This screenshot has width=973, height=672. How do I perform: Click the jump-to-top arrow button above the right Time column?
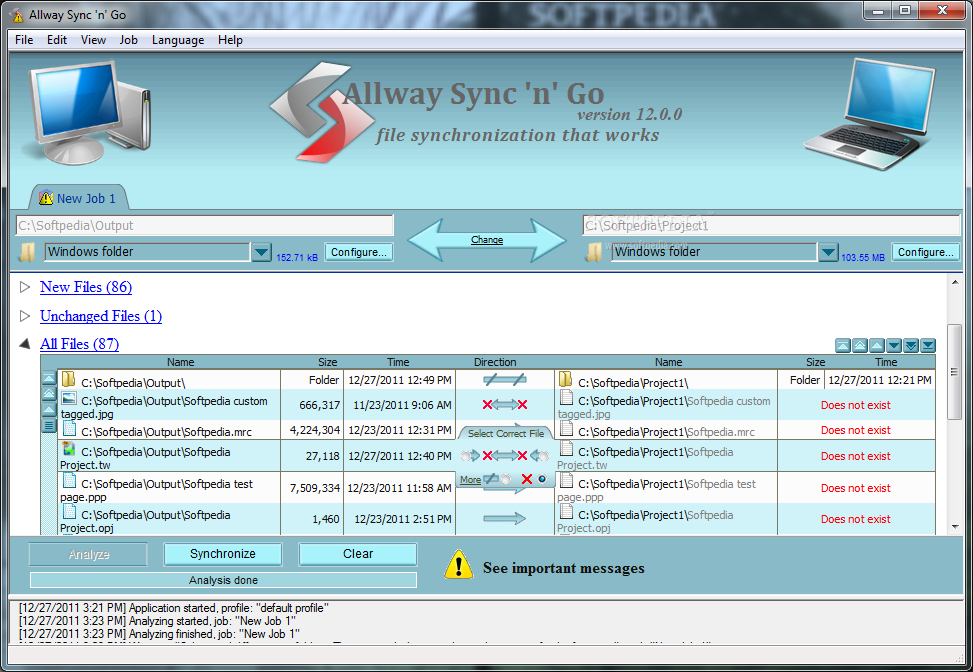842,346
